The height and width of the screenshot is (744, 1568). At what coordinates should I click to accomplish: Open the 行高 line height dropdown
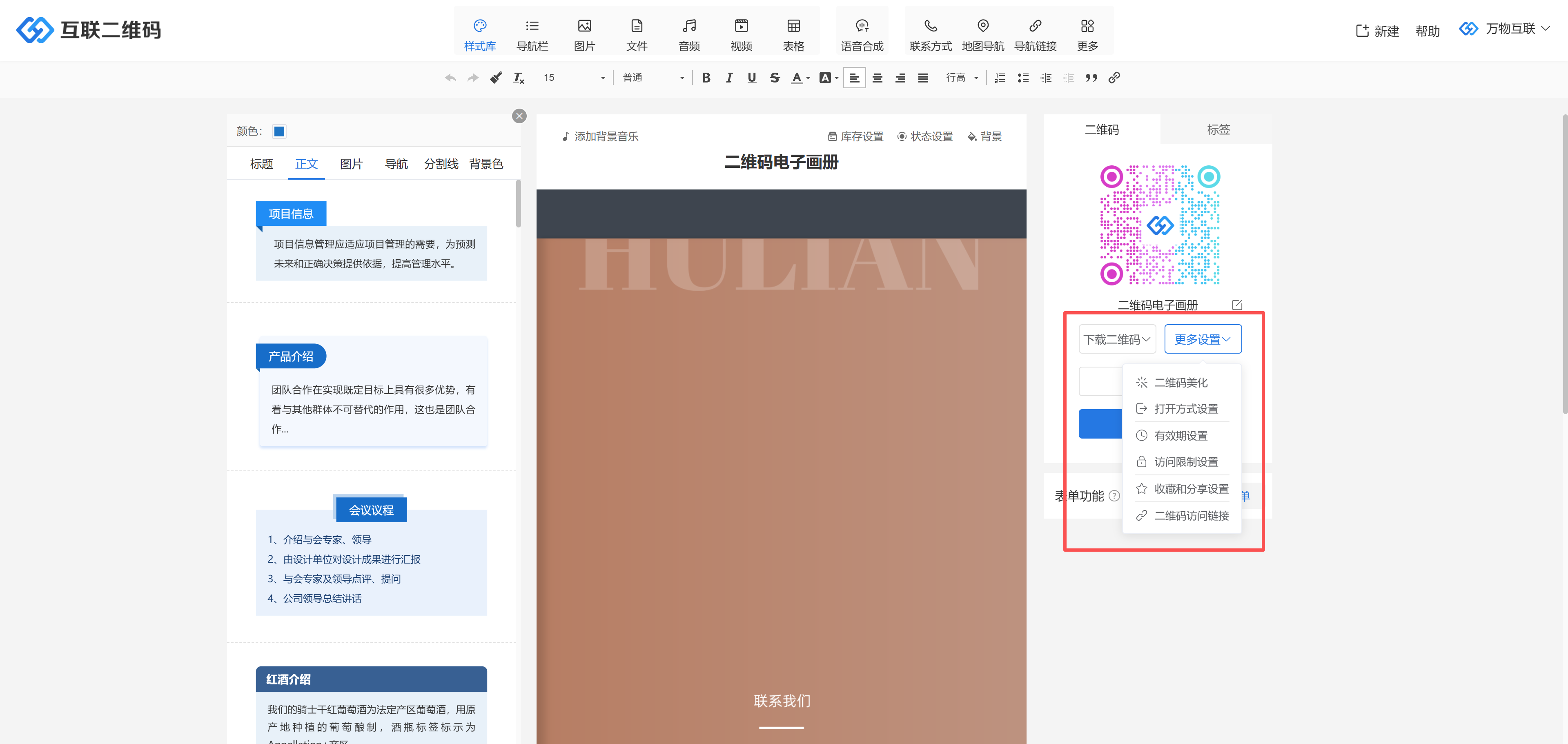(x=962, y=77)
